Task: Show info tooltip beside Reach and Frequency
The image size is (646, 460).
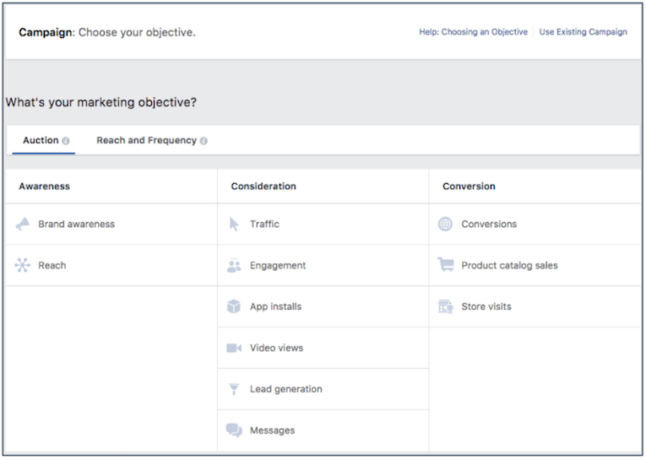Action: [204, 141]
